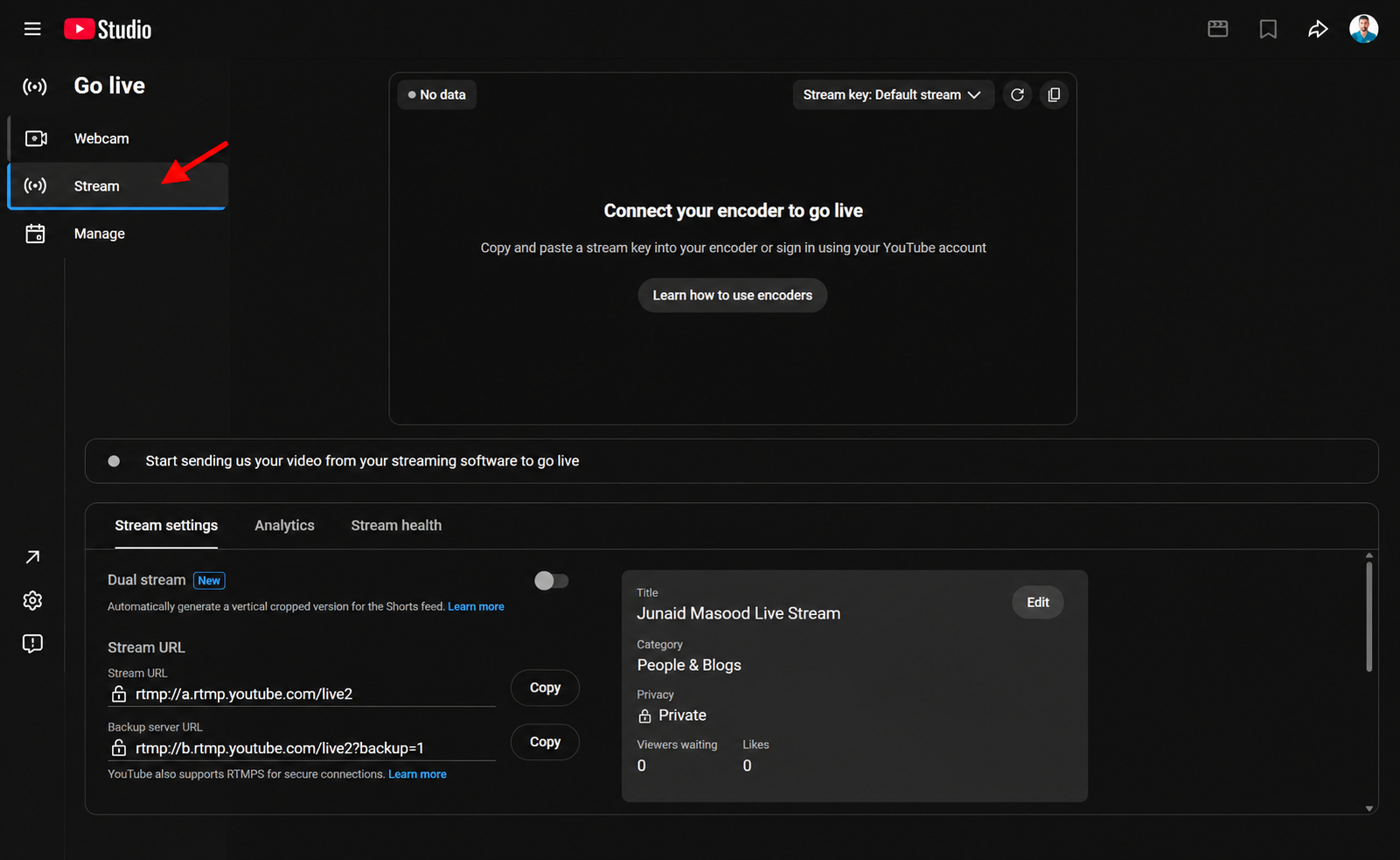Click the Private privacy text
Viewport: 1400px width, 860px height.
(682, 716)
